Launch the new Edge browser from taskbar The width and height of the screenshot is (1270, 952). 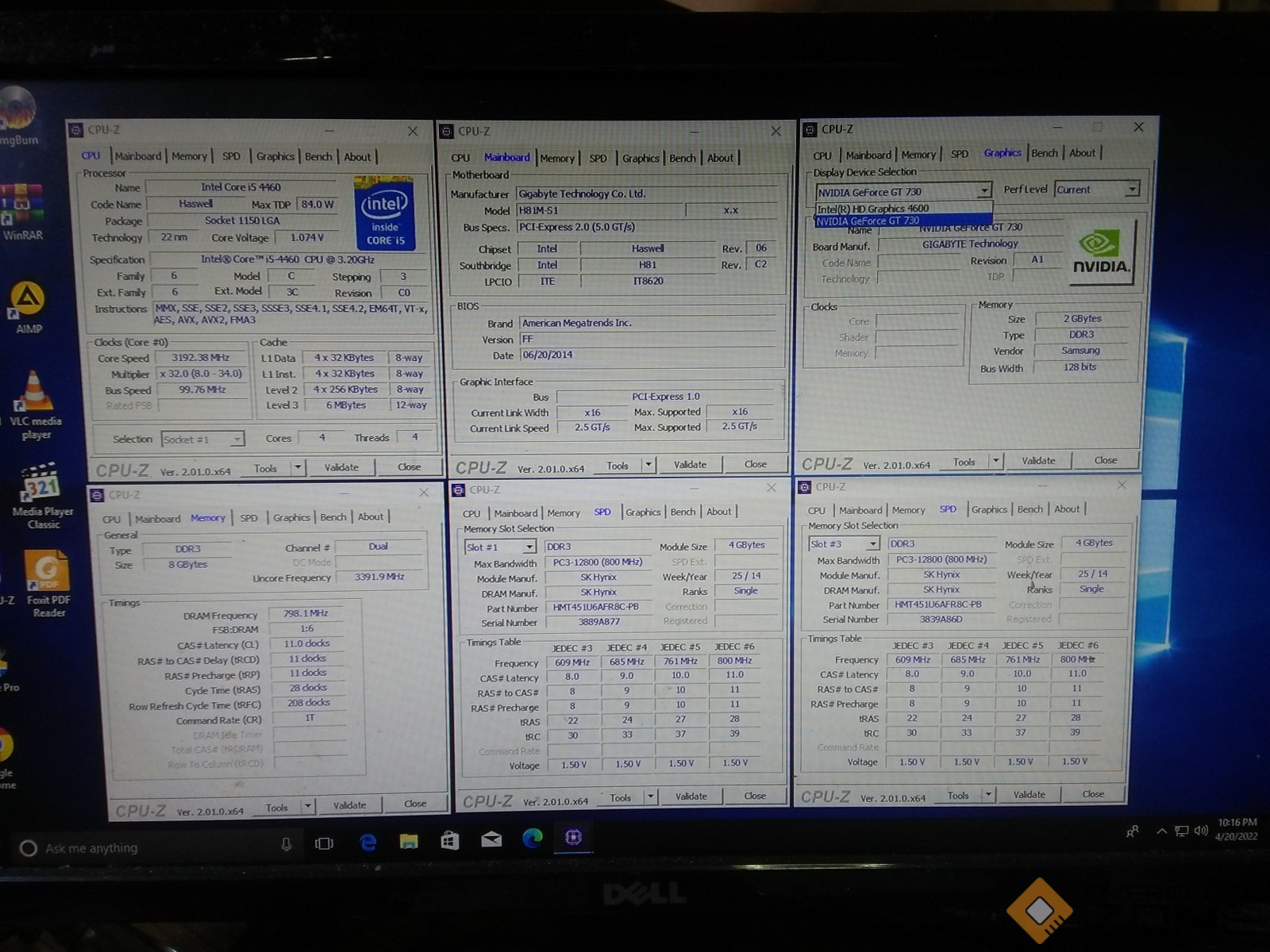click(533, 837)
